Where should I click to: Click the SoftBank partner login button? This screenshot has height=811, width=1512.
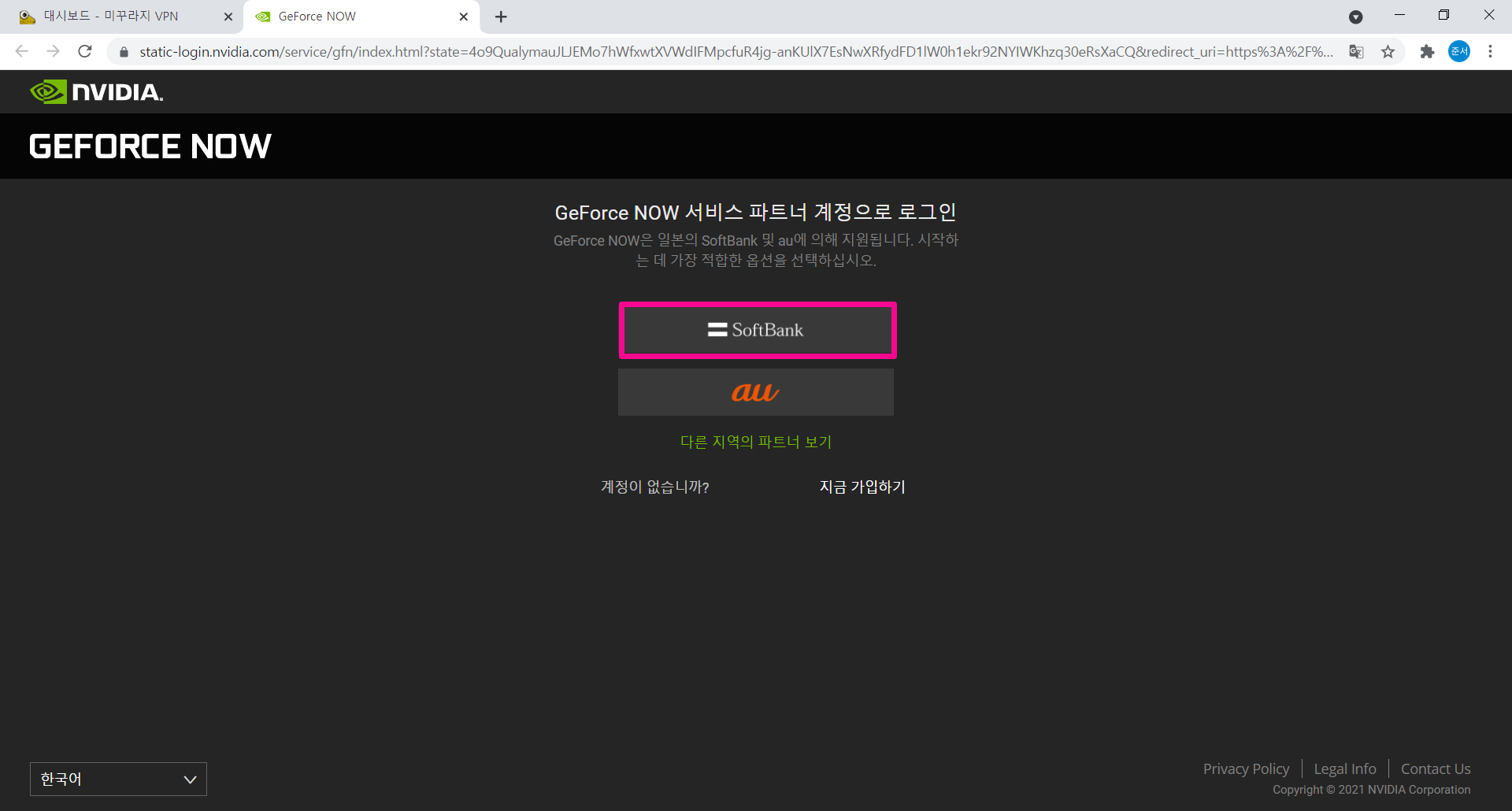coord(757,330)
